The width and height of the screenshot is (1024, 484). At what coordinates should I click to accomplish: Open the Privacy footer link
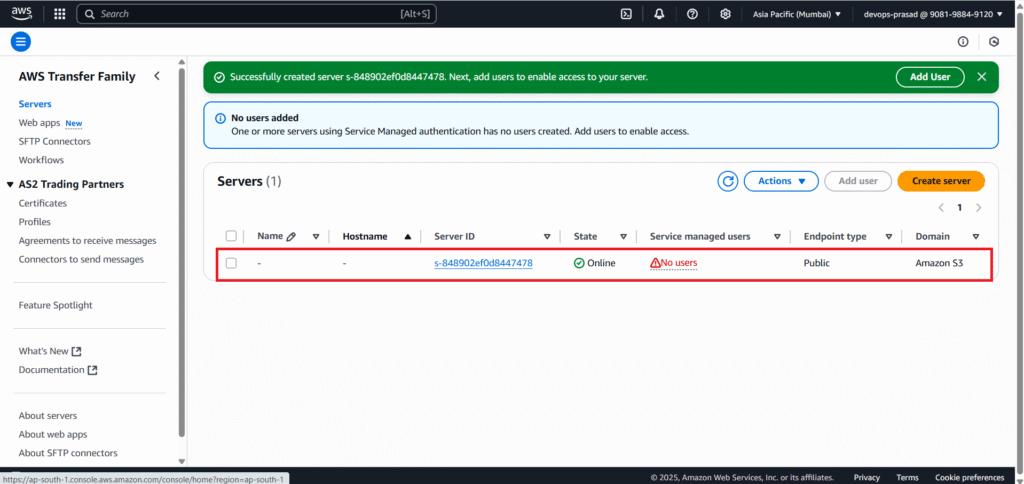pyautogui.click(x=867, y=477)
